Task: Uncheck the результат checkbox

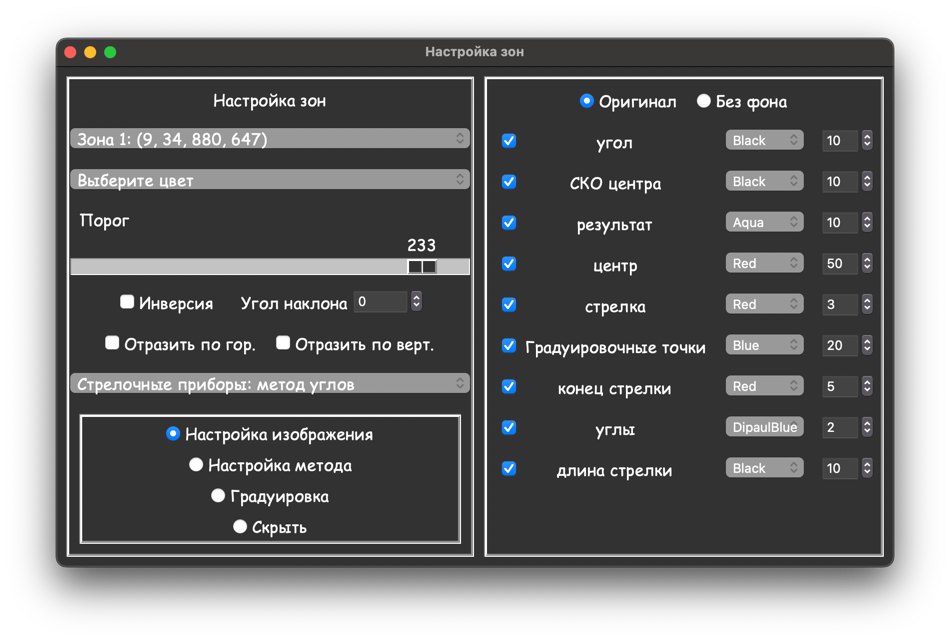Action: point(509,223)
